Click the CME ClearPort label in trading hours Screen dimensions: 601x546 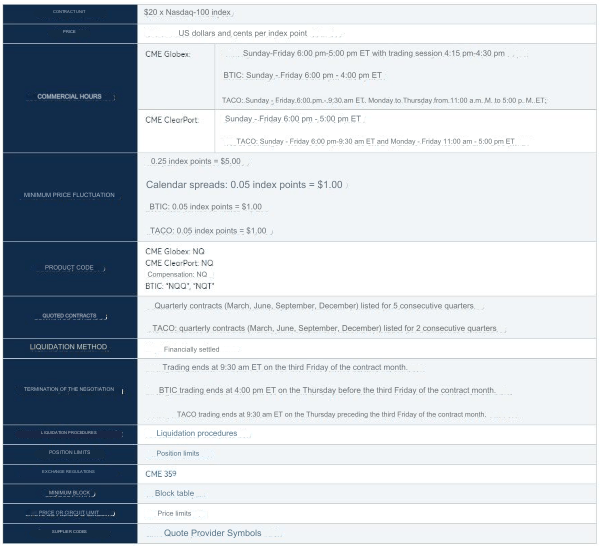point(172,120)
